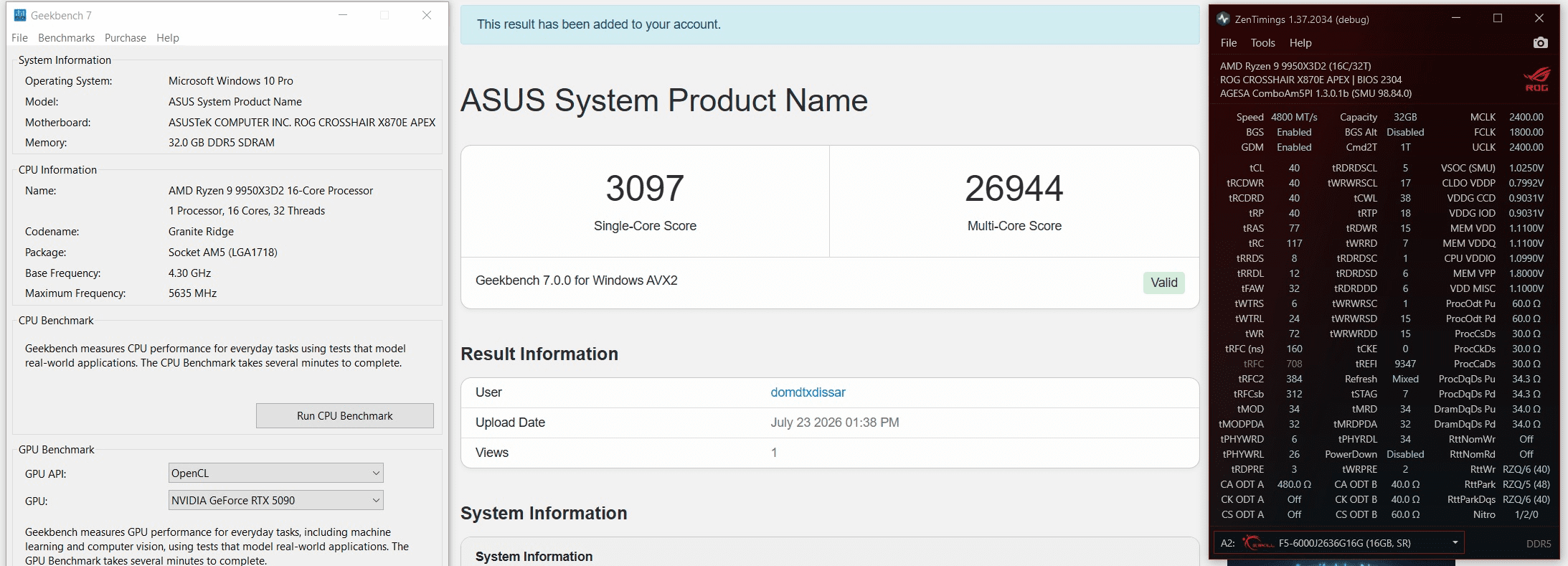Viewport: 1568px width, 566px height.
Task: Click '1 Processor, 16 Cores, 32 Threads' text
Action: 247,211
